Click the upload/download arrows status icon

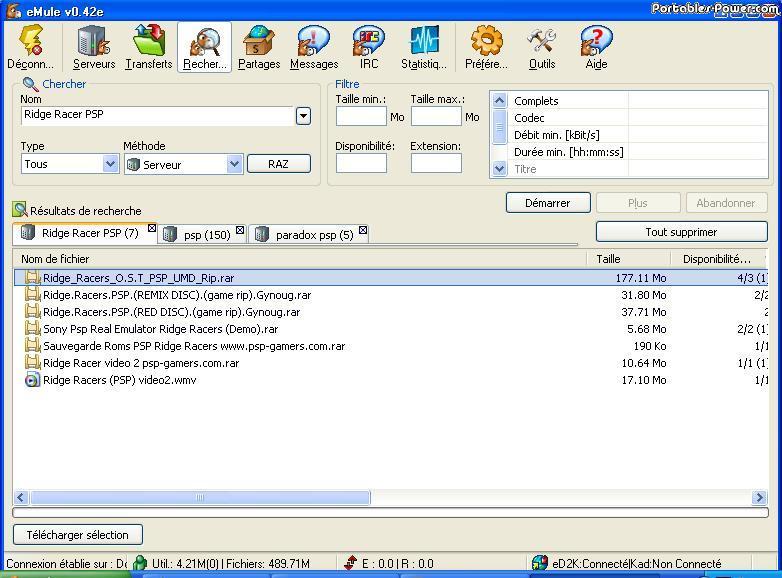point(351,563)
